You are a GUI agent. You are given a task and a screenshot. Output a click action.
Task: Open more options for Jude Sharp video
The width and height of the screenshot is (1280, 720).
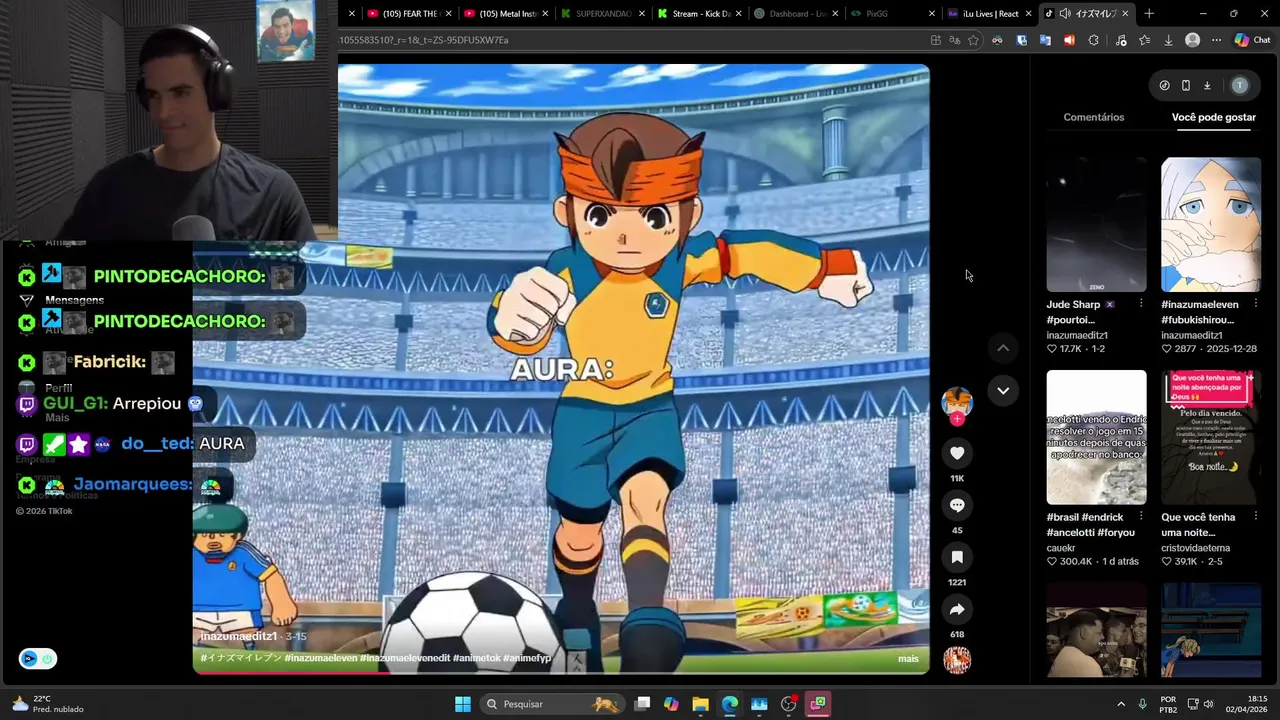[x=1141, y=304]
